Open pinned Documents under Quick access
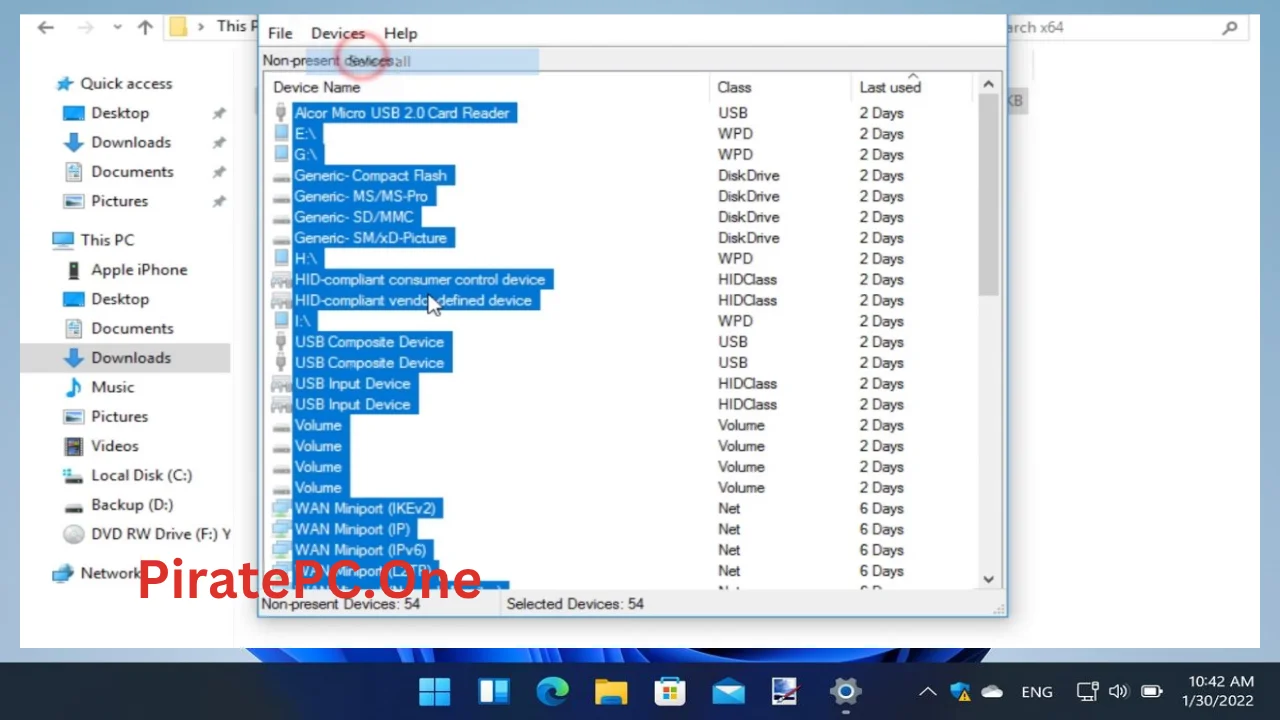Screen dimensions: 1280x720 (132, 172)
